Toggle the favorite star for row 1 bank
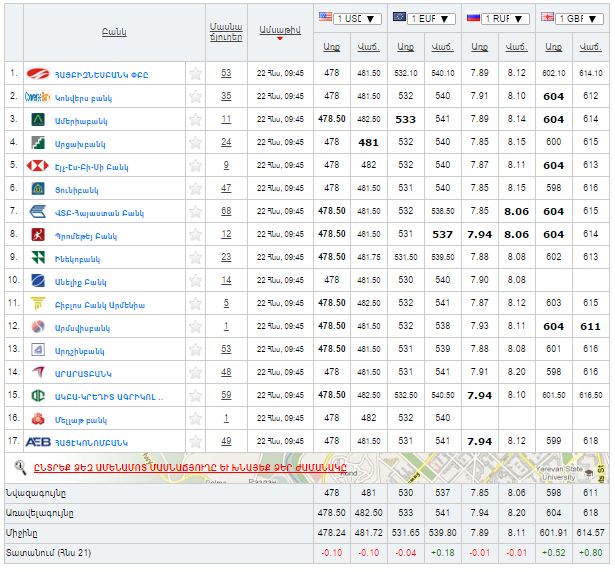The height and width of the screenshot is (572, 615). pos(196,73)
